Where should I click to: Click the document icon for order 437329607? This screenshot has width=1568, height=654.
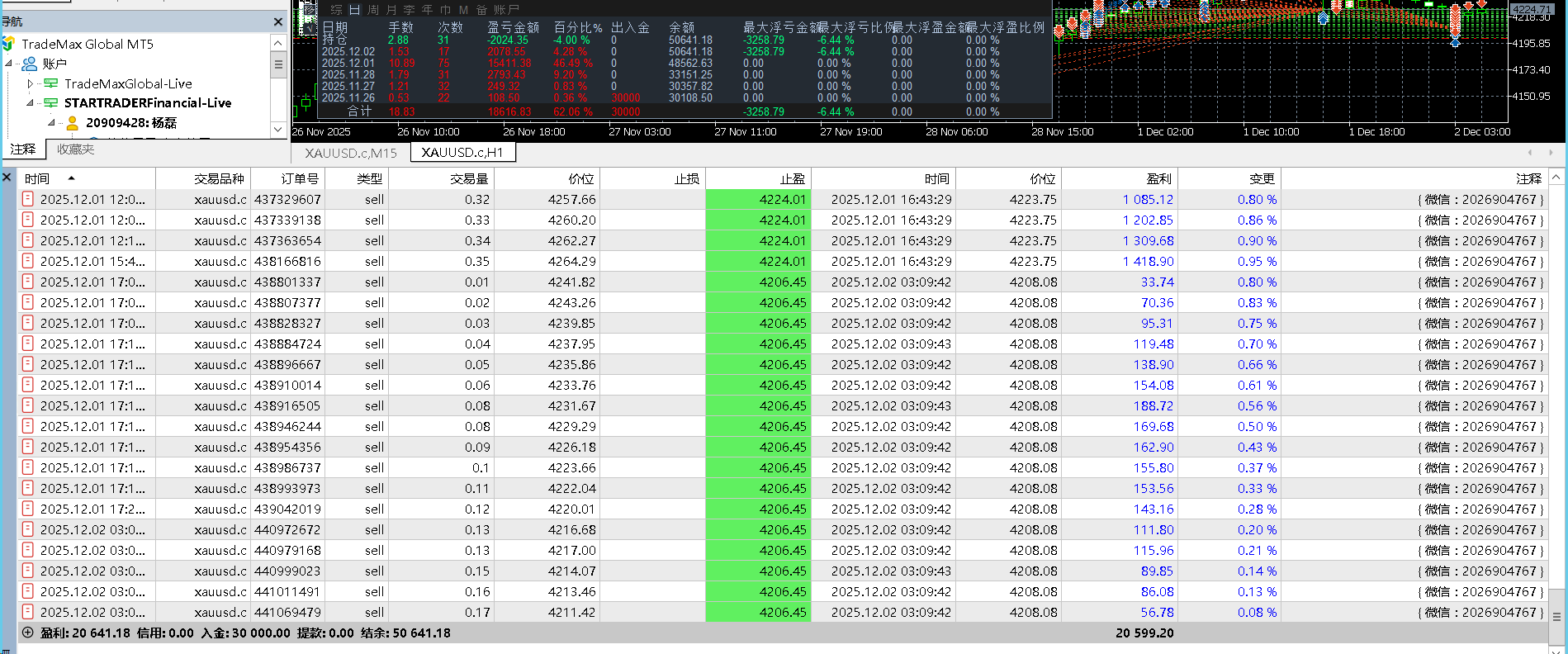(x=27, y=199)
